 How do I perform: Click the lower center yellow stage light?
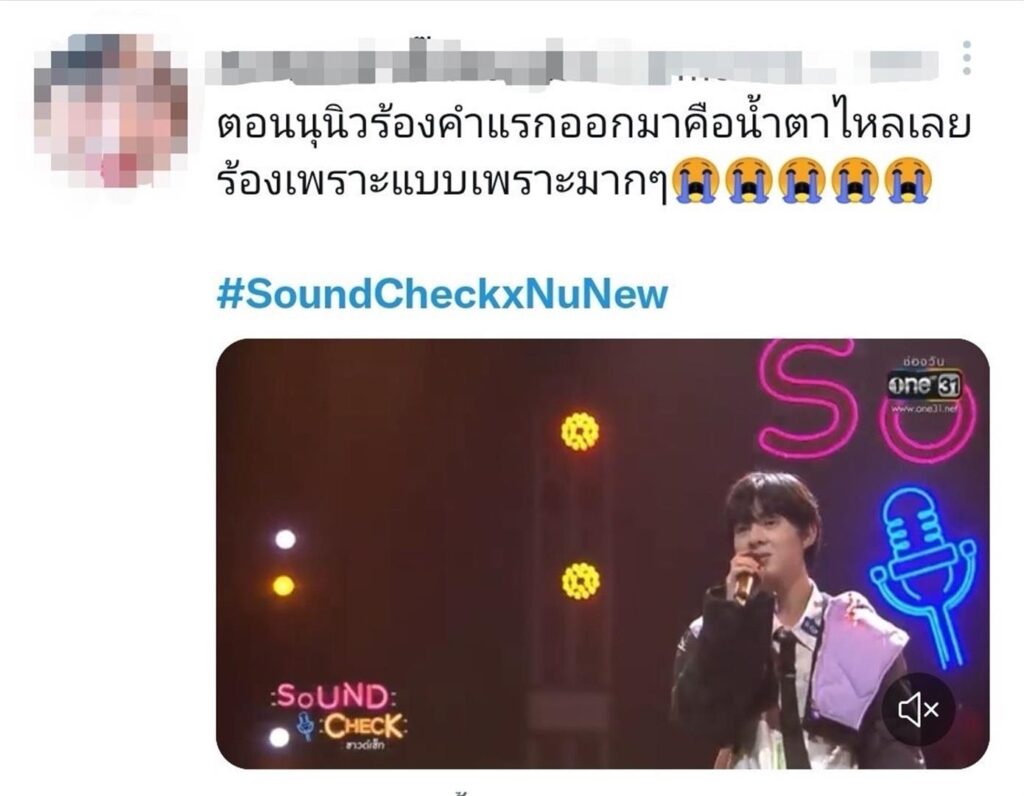(581, 581)
